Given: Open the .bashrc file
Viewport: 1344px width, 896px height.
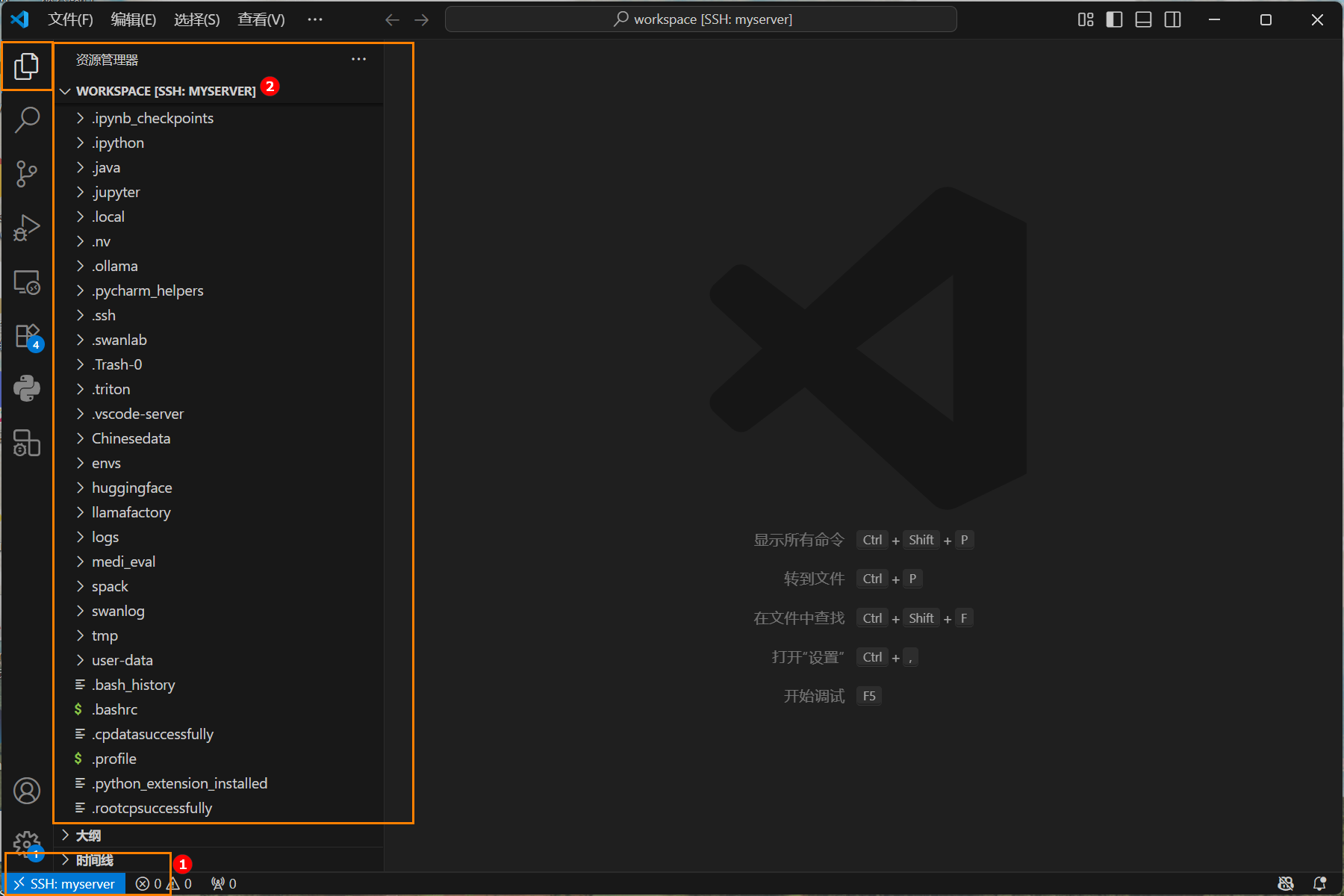Looking at the screenshot, I should point(115,709).
